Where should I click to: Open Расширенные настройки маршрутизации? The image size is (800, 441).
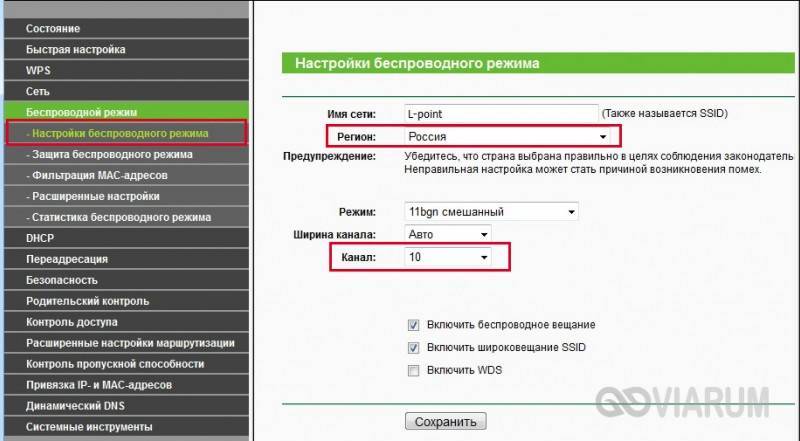pos(126,342)
